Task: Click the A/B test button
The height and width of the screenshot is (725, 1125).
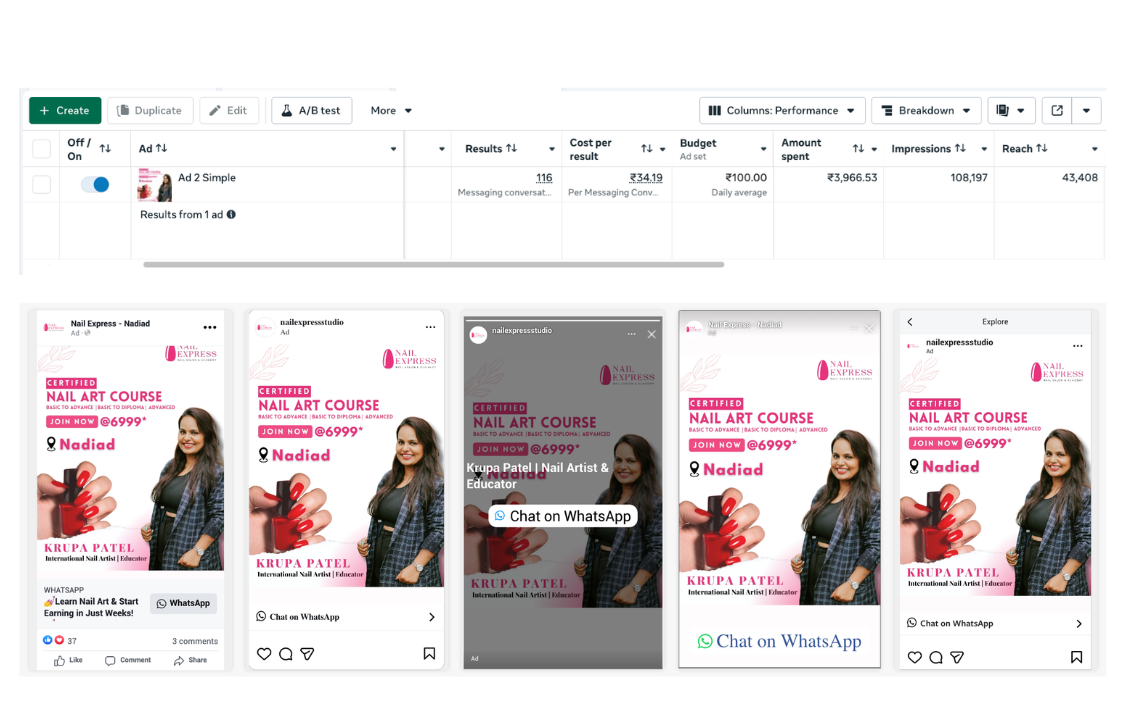Action: point(311,111)
